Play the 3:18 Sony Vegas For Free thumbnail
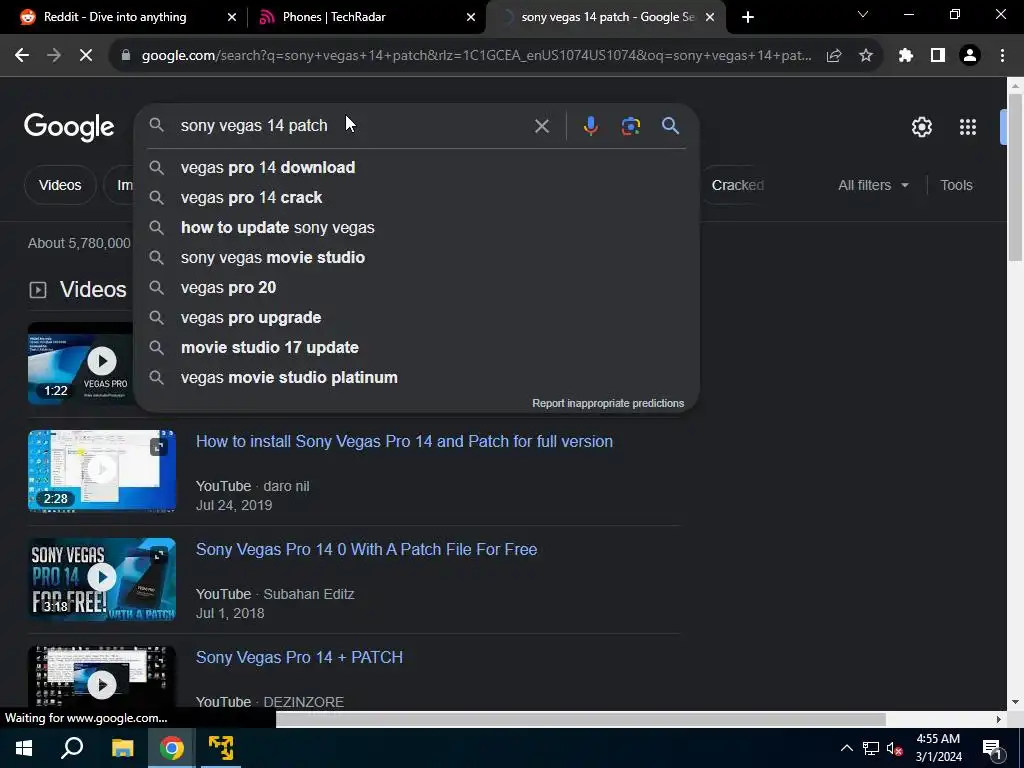 click(x=102, y=579)
